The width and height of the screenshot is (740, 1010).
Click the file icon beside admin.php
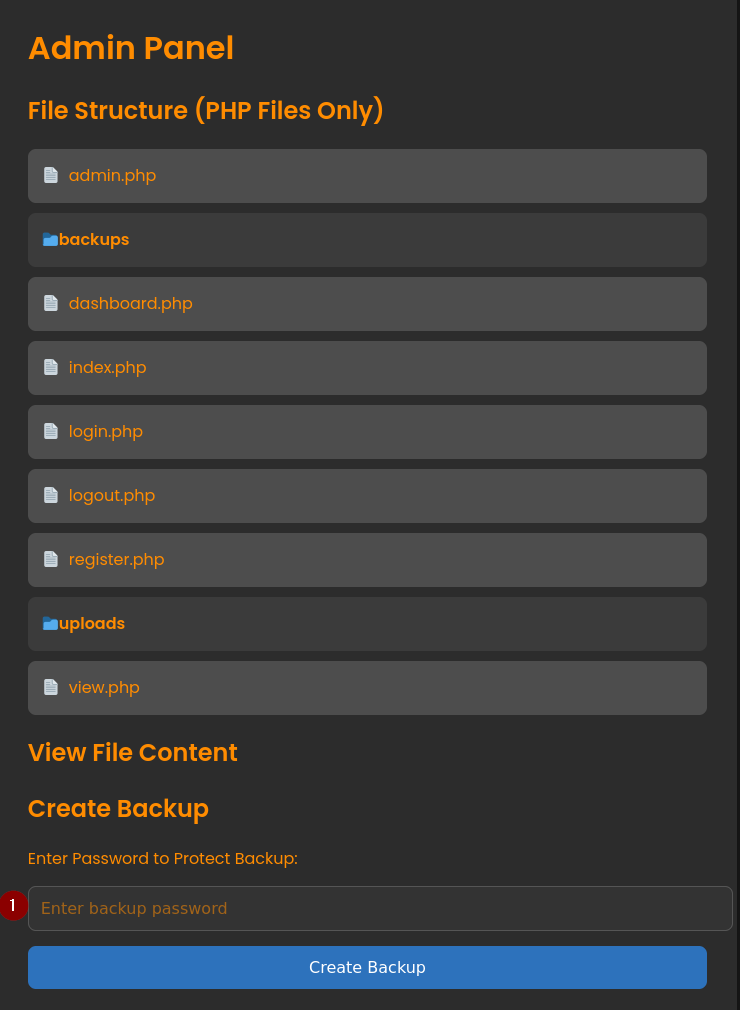tap(51, 176)
